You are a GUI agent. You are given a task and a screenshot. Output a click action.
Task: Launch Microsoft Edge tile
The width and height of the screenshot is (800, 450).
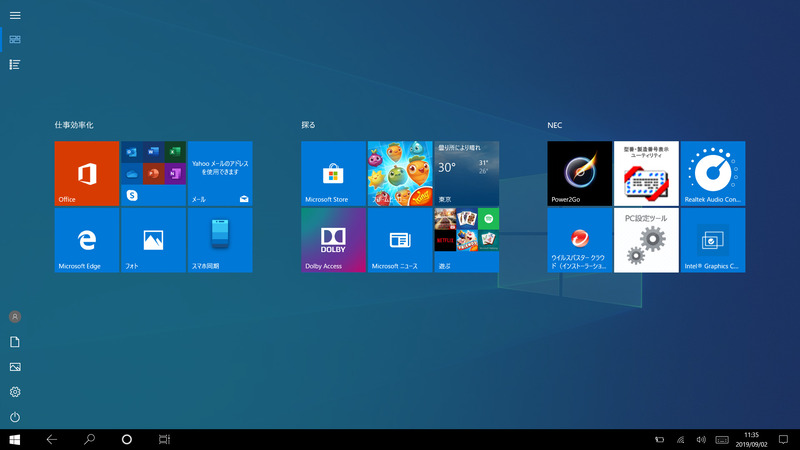(87, 240)
